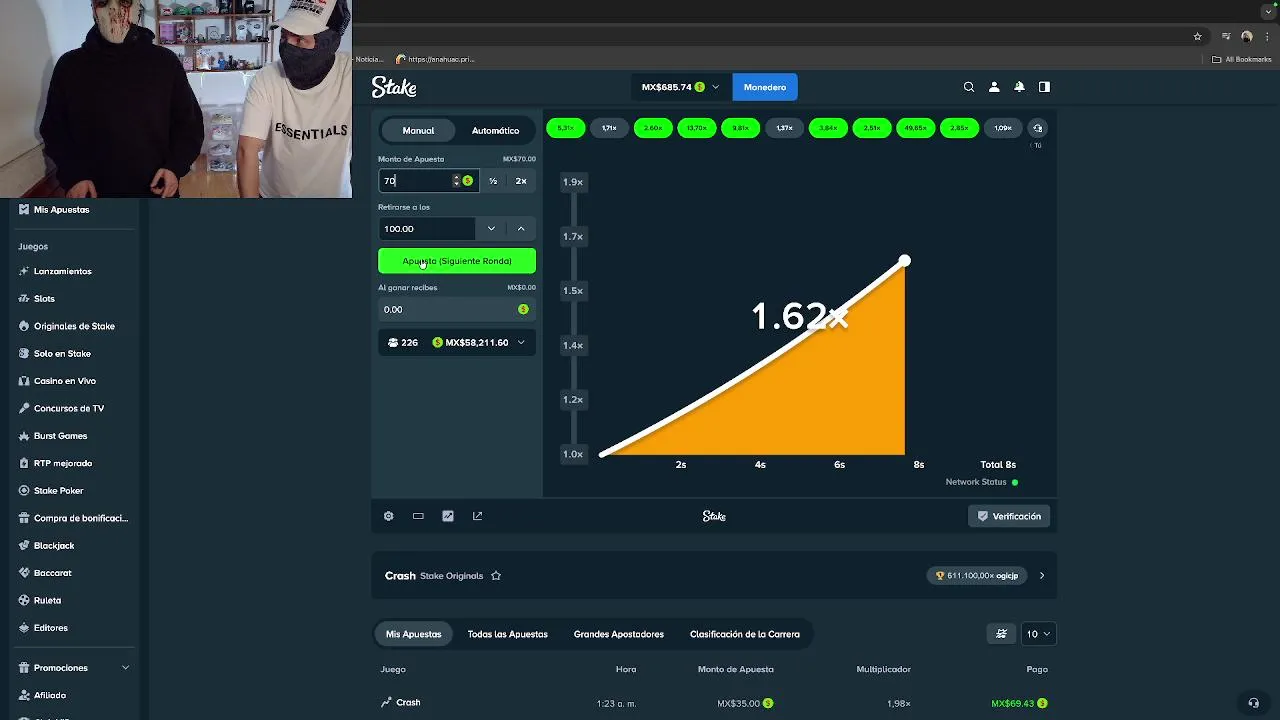The height and width of the screenshot is (720, 1280).
Task: Open the All Bookmarks folder
Action: [1241, 59]
